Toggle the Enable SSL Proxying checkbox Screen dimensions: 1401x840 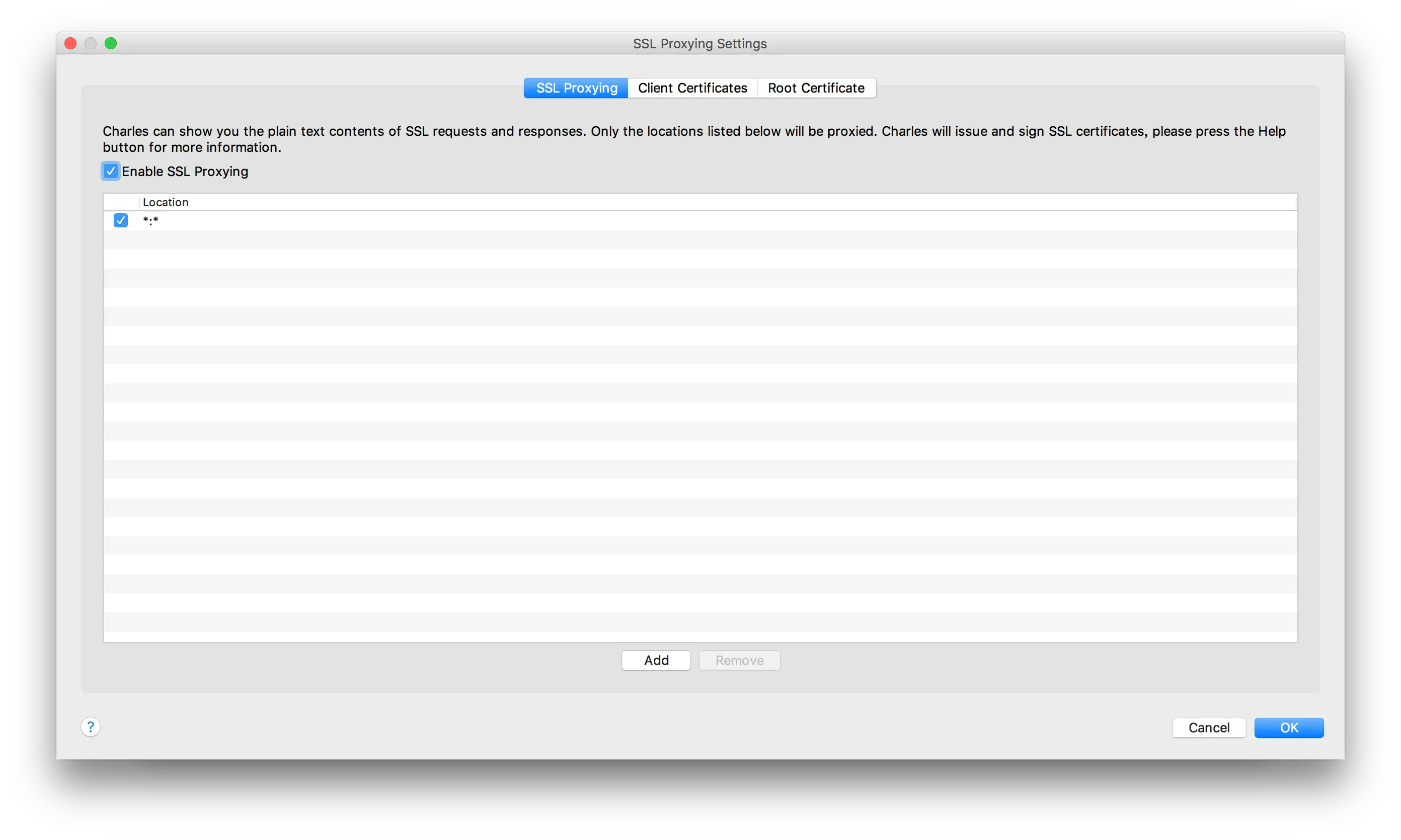tap(110, 171)
